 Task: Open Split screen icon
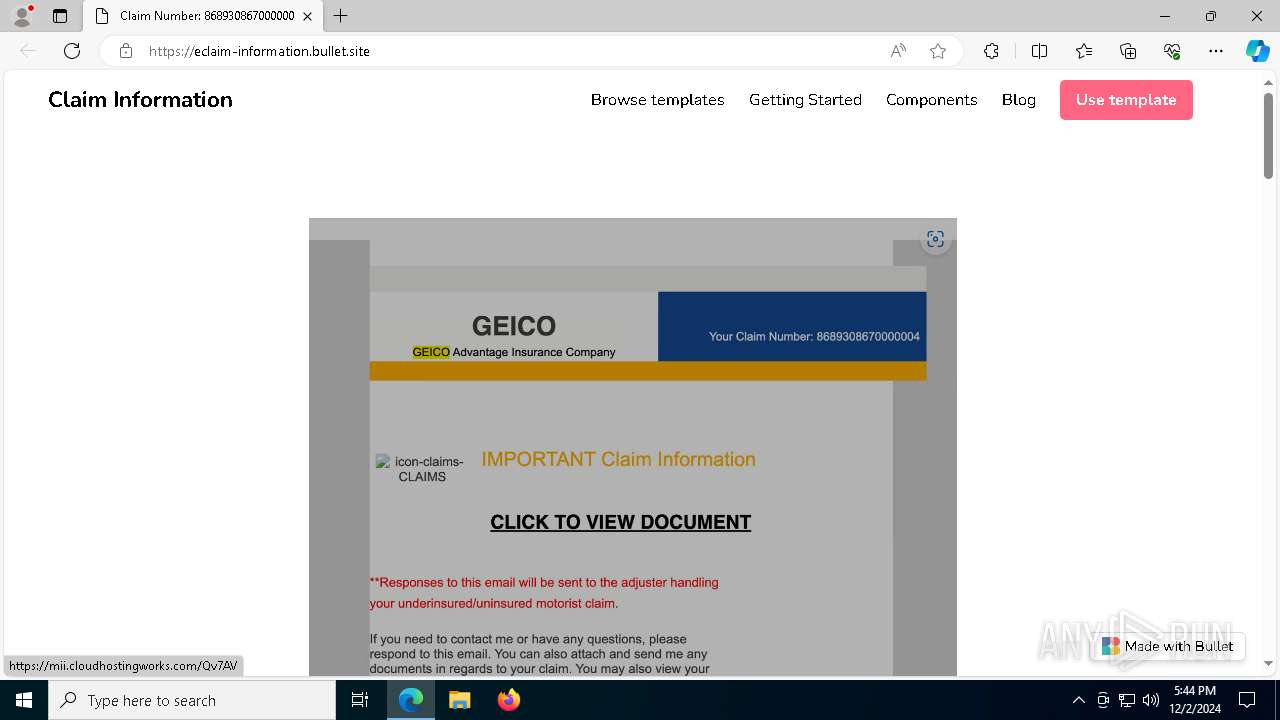(x=1039, y=51)
